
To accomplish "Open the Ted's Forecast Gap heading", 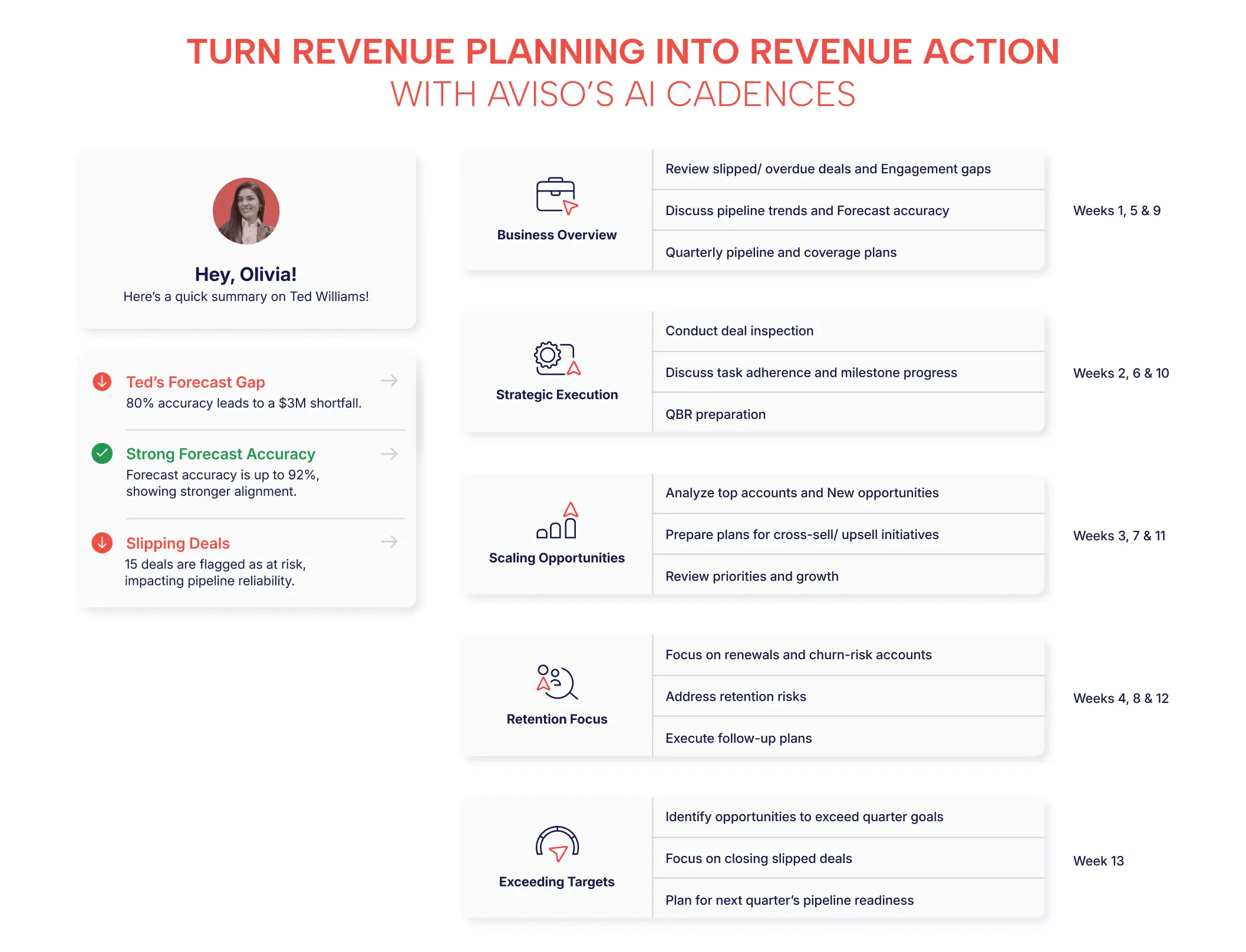I will click(x=196, y=382).
